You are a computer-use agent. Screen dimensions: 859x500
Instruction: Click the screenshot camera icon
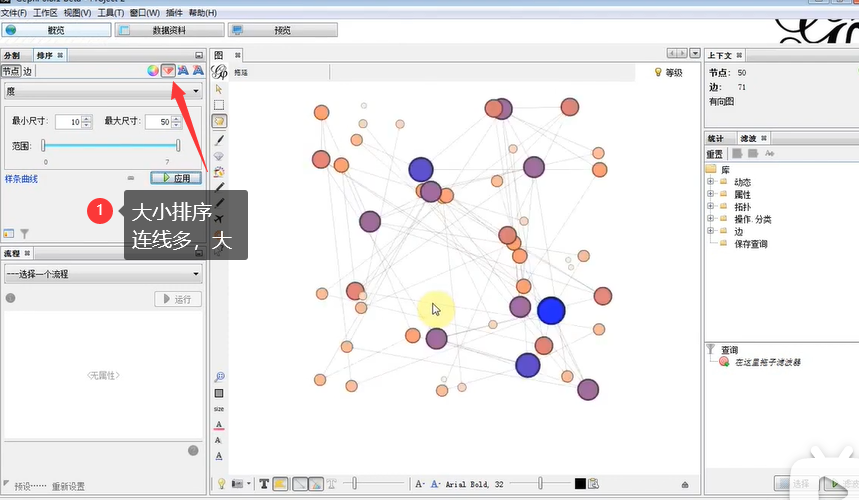pos(237,484)
